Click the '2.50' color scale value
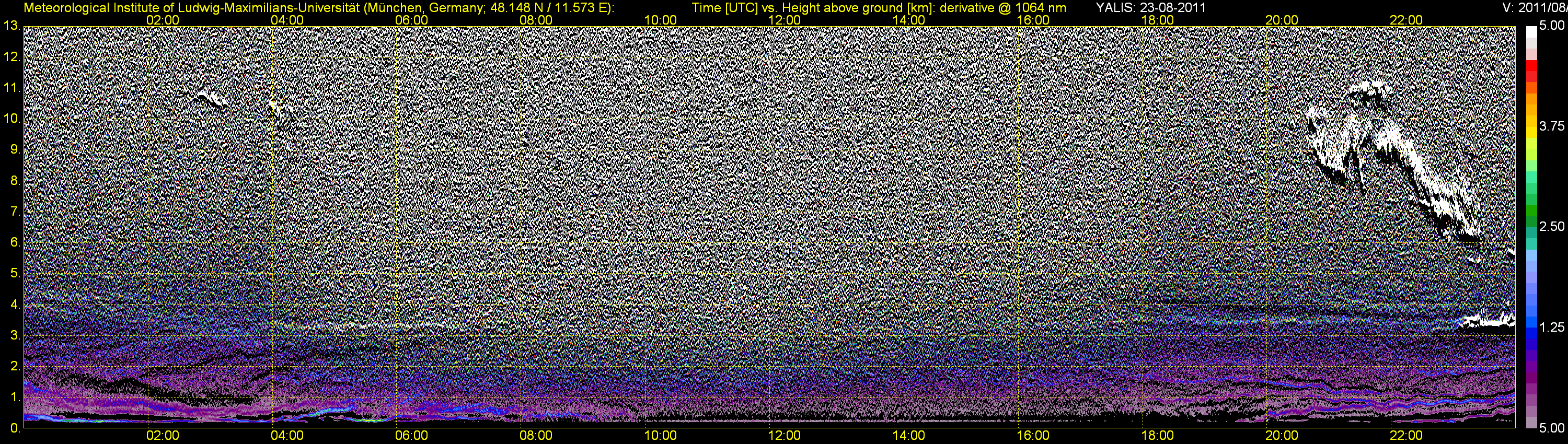 [x=1552, y=227]
